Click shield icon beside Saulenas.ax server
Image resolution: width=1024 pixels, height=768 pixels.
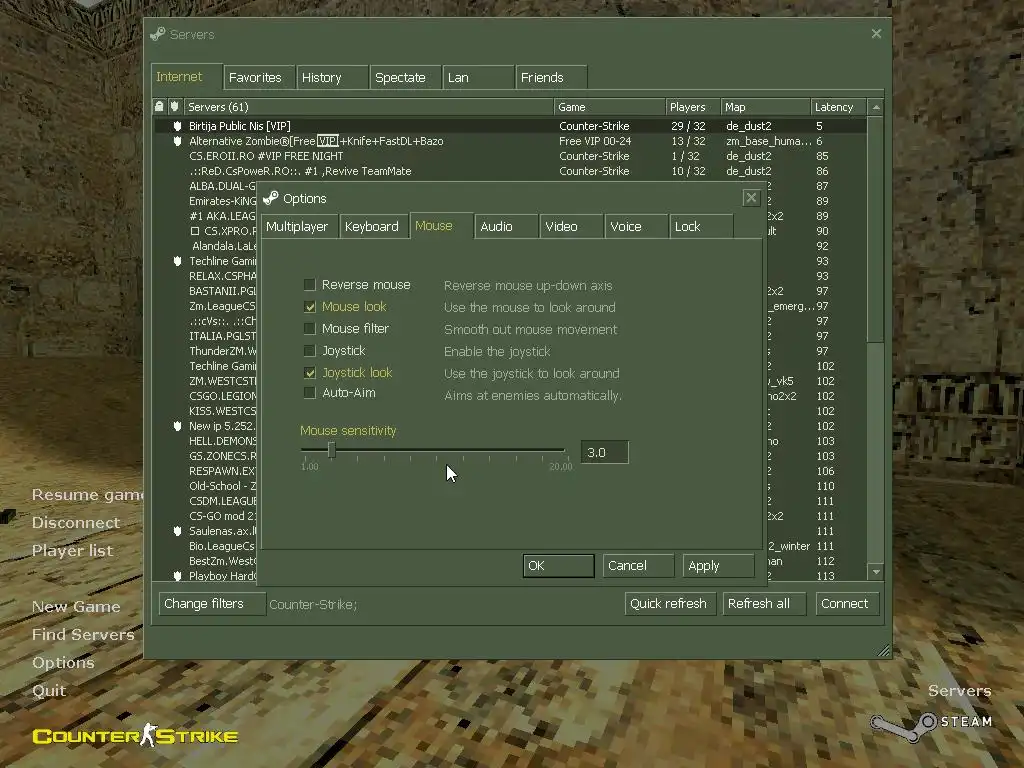point(177,531)
